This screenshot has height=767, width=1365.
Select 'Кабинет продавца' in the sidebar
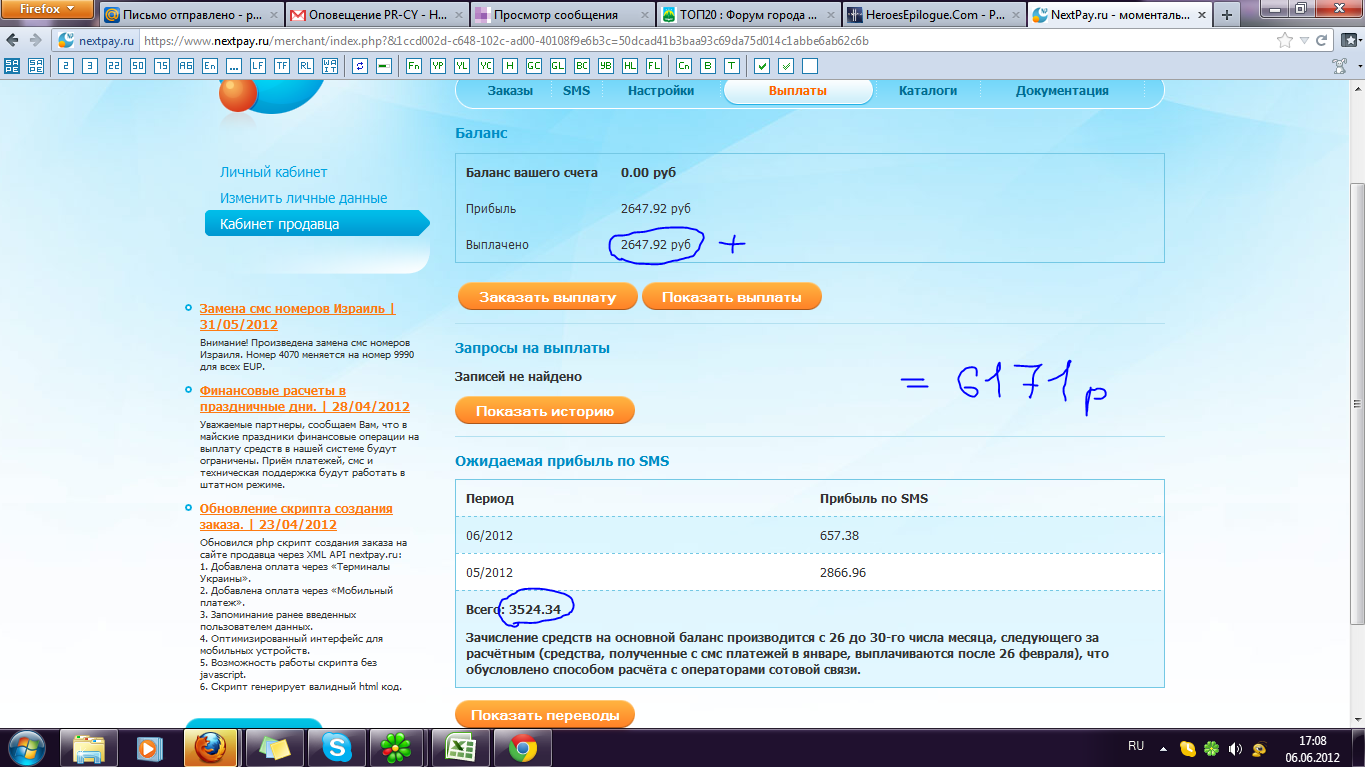tap(317, 224)
